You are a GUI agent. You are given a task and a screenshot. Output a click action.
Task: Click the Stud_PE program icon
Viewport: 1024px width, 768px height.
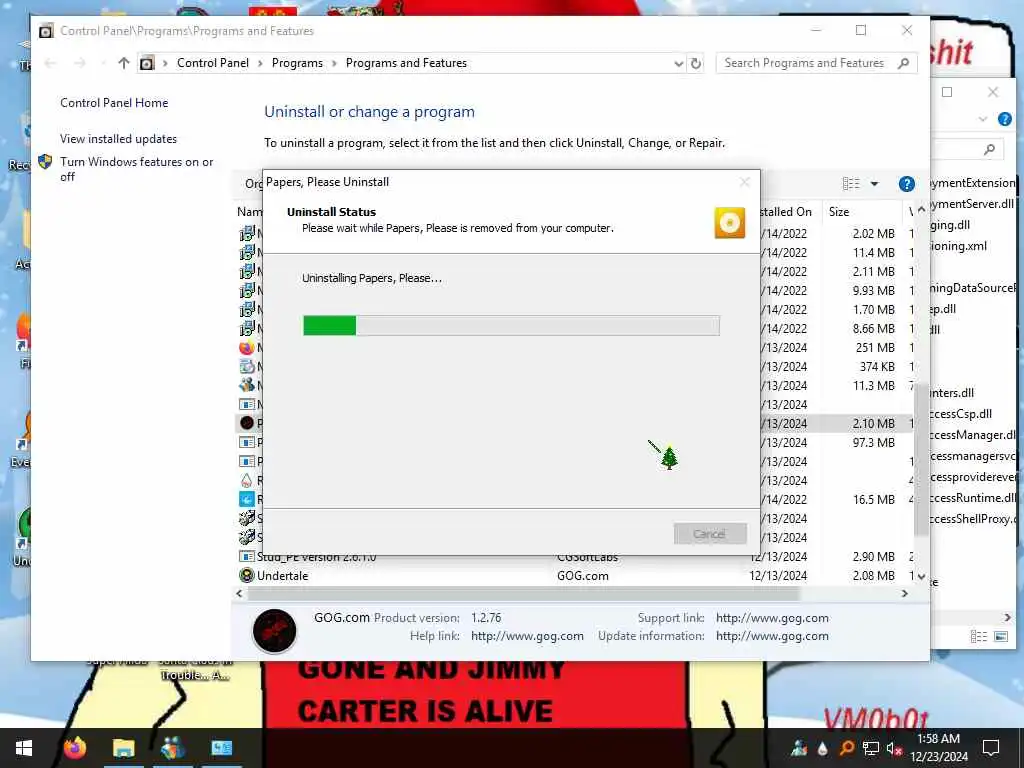click(x=246, y=556)
